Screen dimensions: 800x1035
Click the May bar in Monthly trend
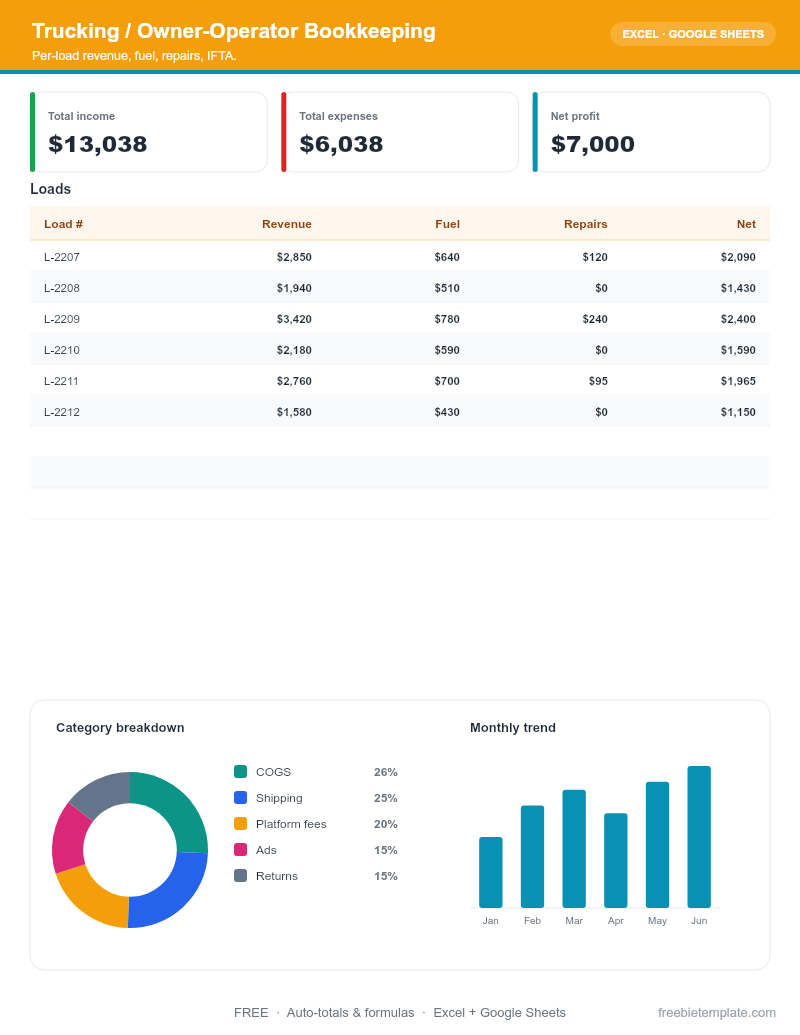pos(657,845)
